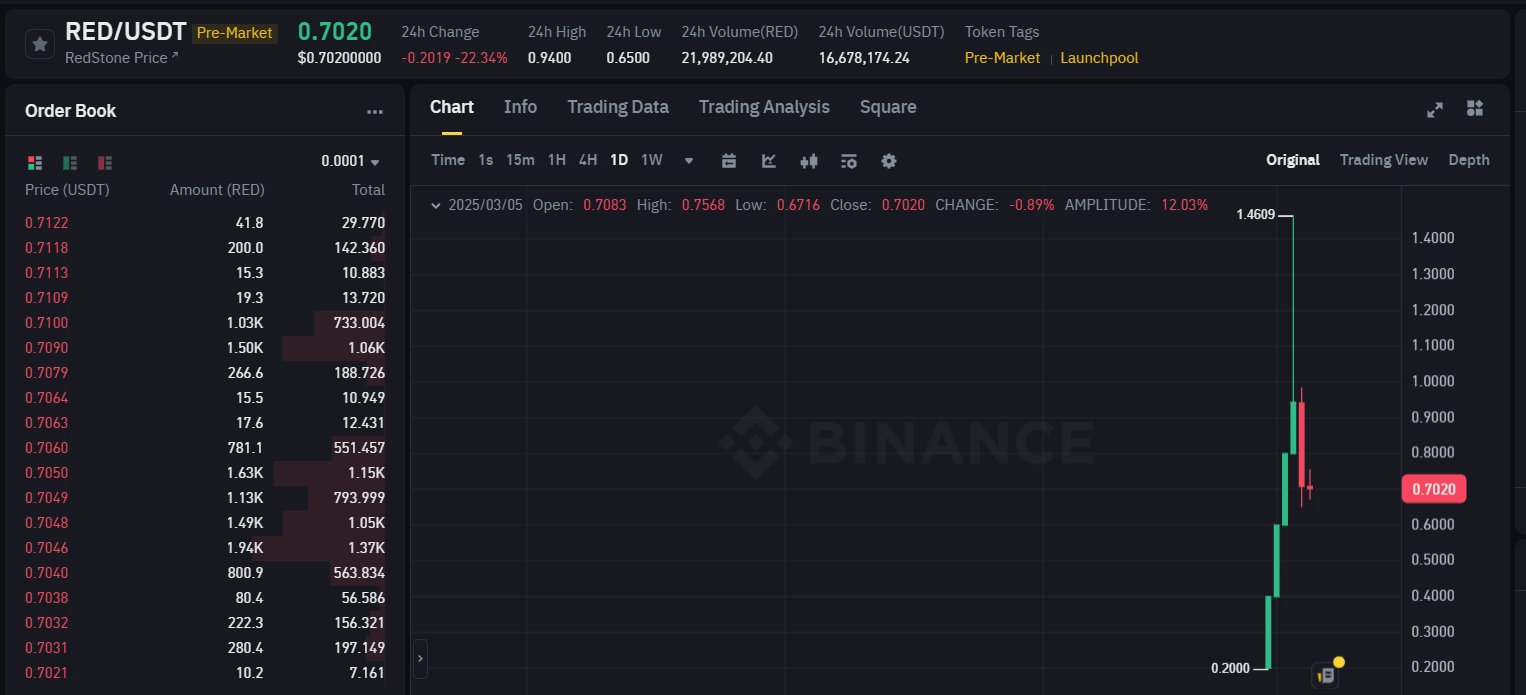Toggle order book to buy orders only
Screen dimensions: 1526x695
coord(68,162)
